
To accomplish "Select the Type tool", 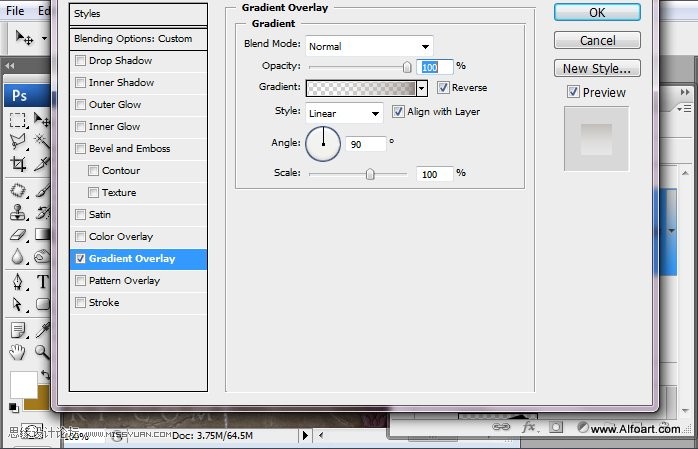I will click(42, 282).
